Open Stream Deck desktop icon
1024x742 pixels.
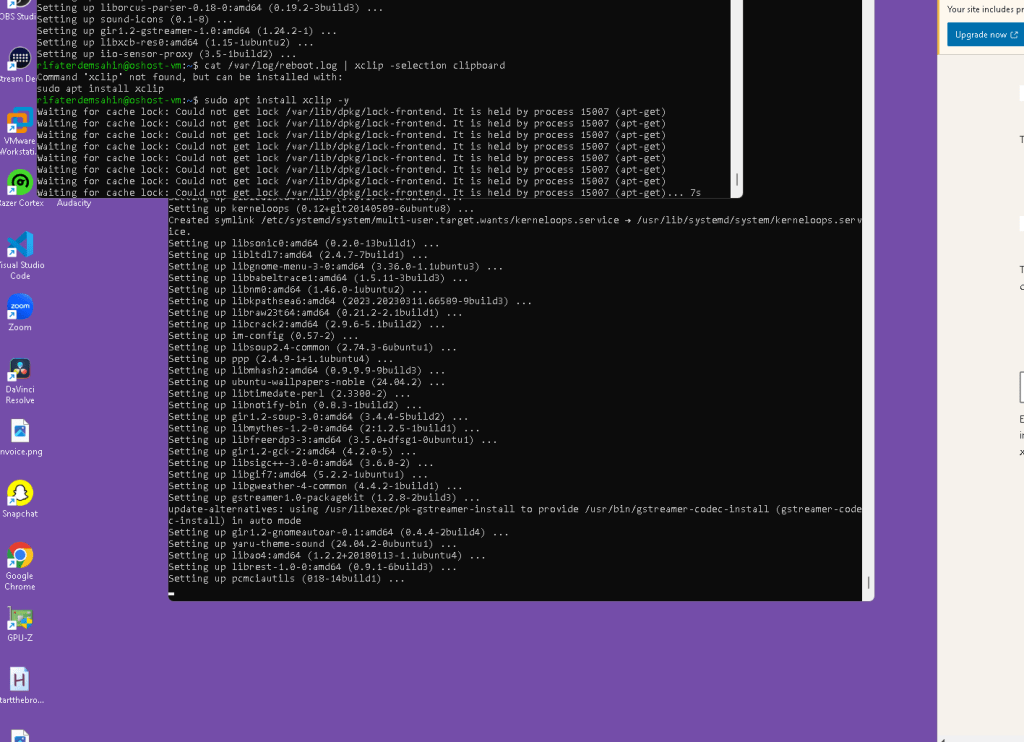pyautogui.click(x=18, y=65)
